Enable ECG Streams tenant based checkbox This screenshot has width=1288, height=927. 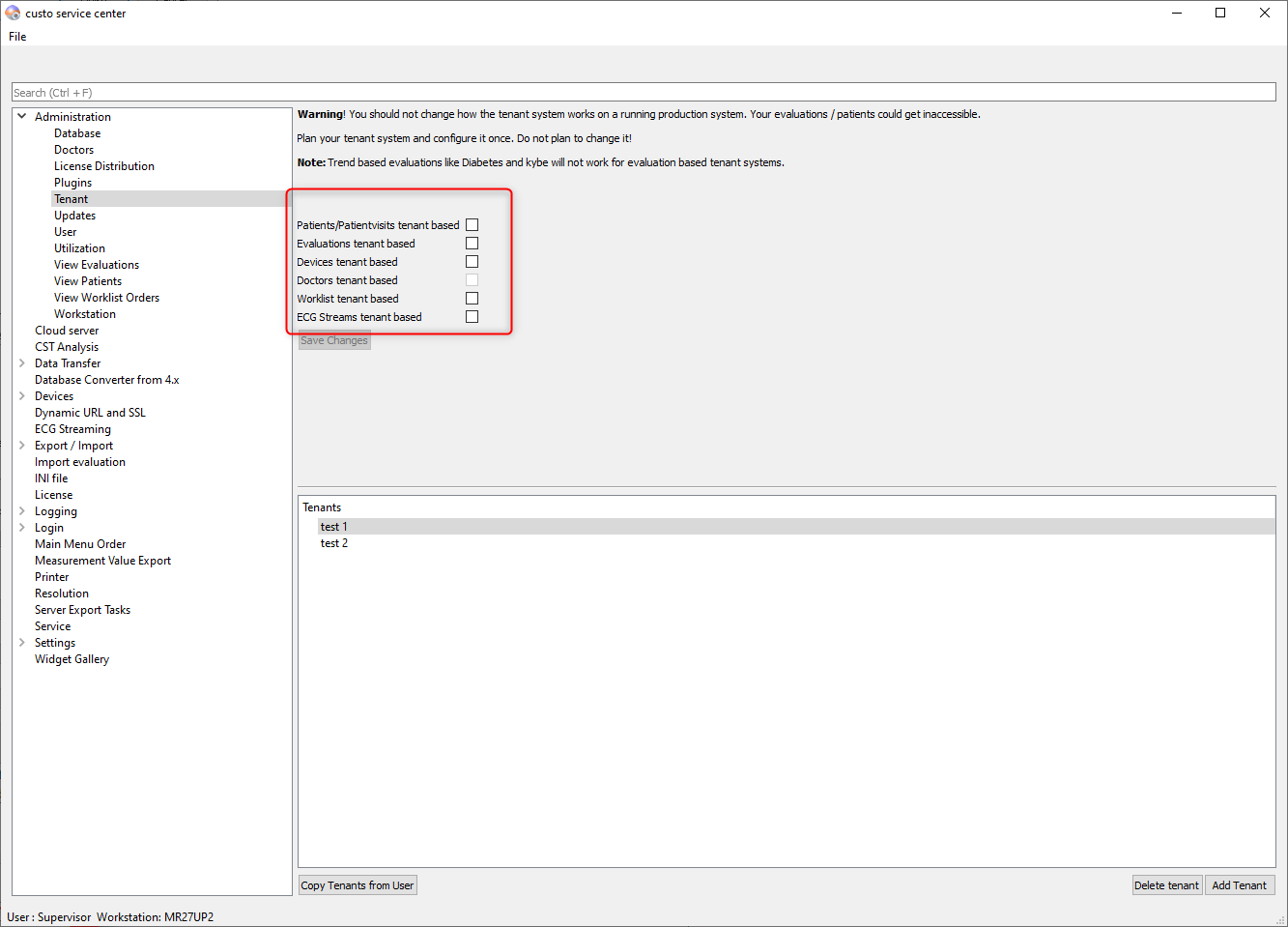[x=472, y=317]
